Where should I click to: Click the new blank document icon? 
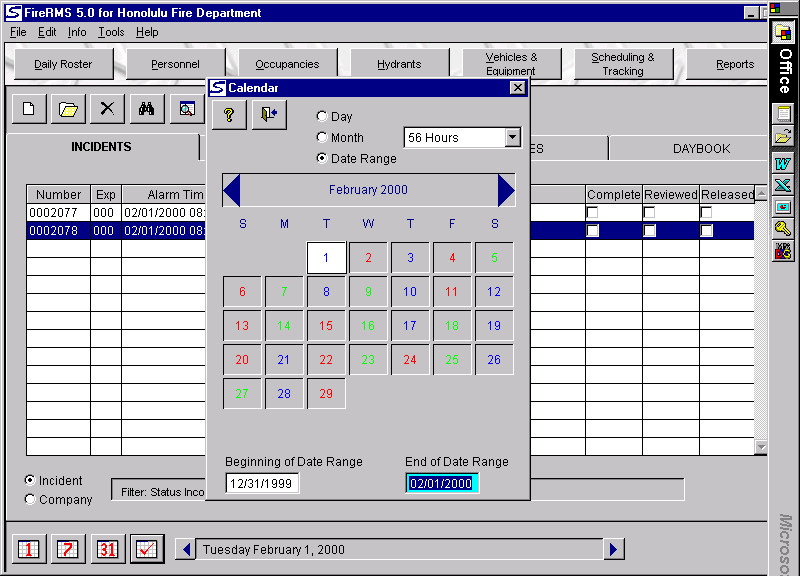click(x=28, y=109)
